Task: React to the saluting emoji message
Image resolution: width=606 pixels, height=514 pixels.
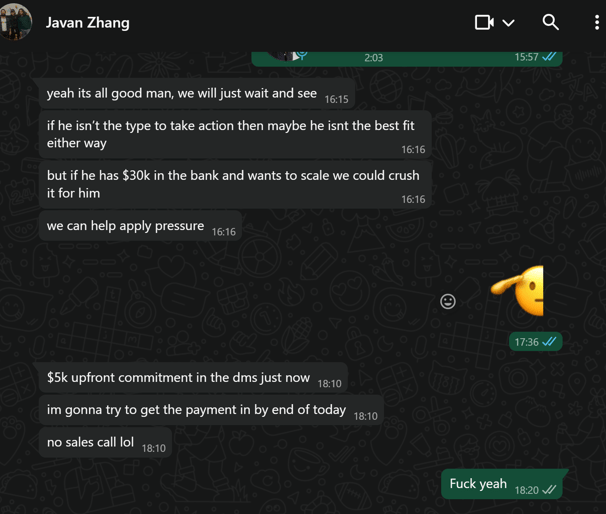Action: pyautogui.click(x=448, y=301)
